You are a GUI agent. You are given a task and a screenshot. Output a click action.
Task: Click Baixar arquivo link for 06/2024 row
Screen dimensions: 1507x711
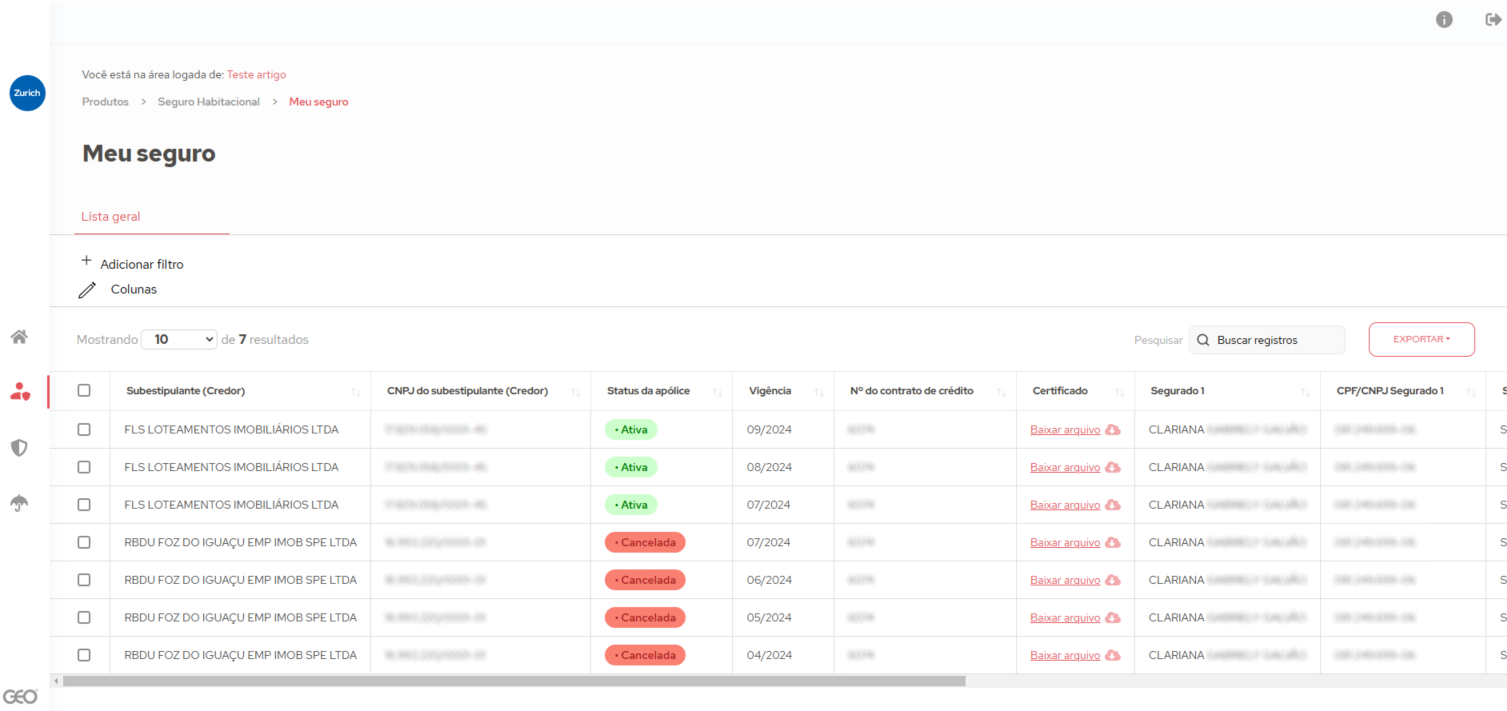pyautogui.click(x=1065, y=580)
